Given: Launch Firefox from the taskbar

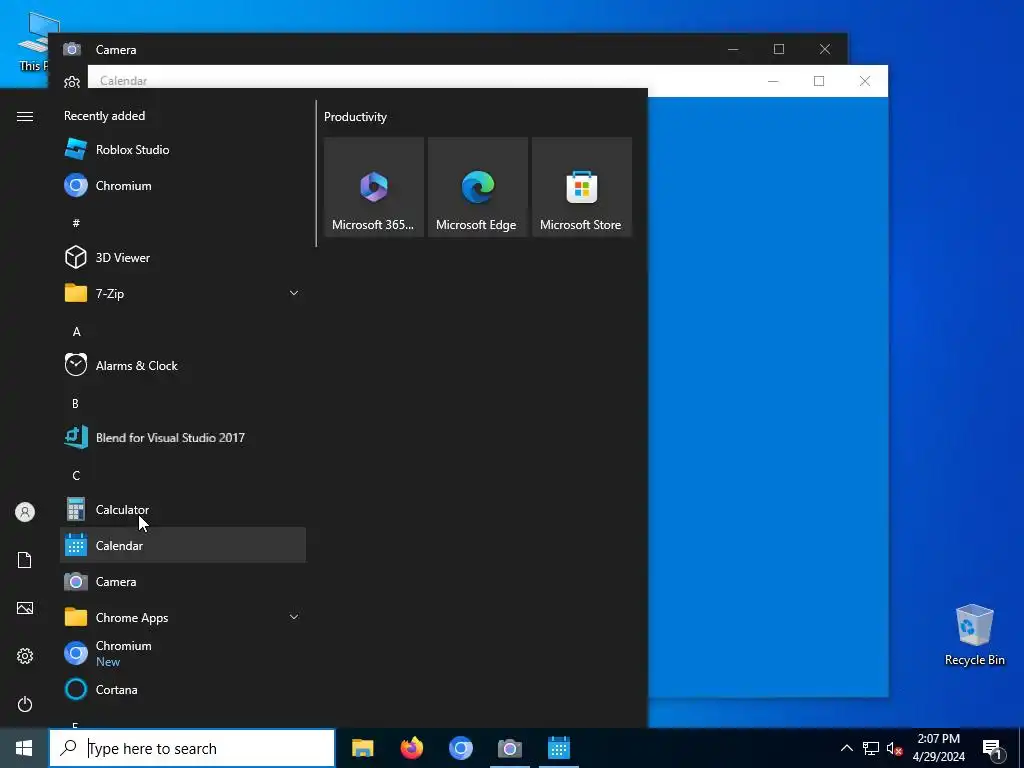Looking at the screenshot, I should coord(411,748).
